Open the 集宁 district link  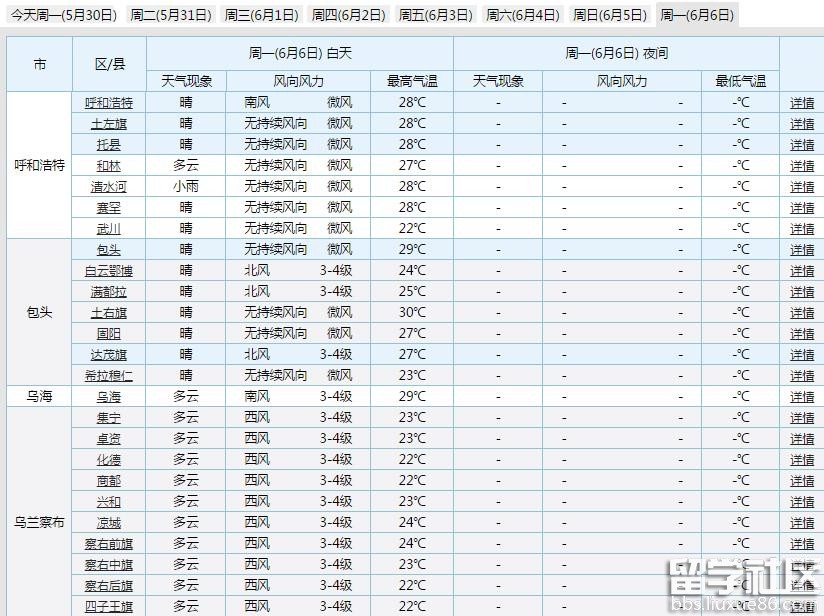[x=109, y=418]
